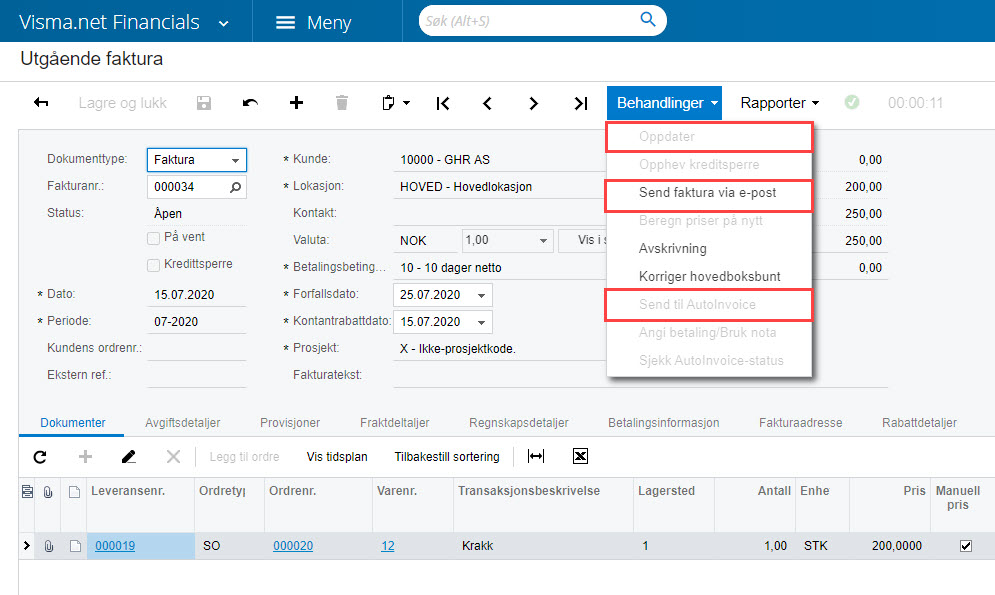Click the Krakk description cell
The image size is (995, 595).
coord(543,546)
